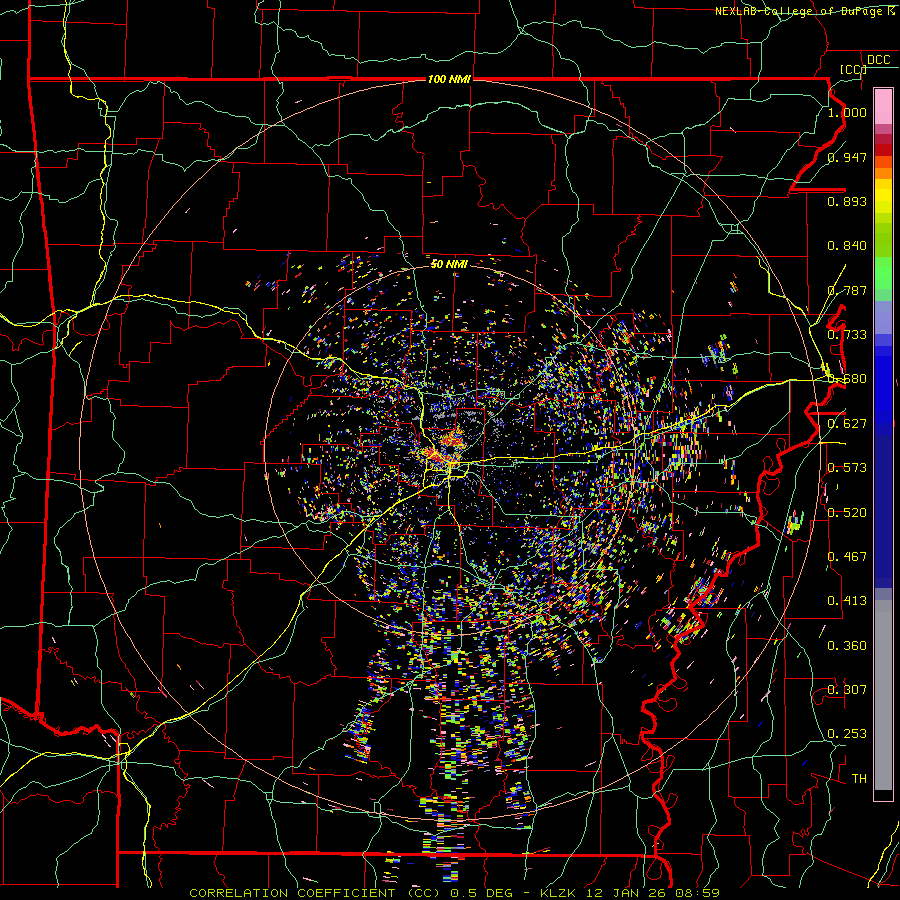Click the NEXLAB College of DuPage credit
The image size is (900, 900).
click(805, 11)
